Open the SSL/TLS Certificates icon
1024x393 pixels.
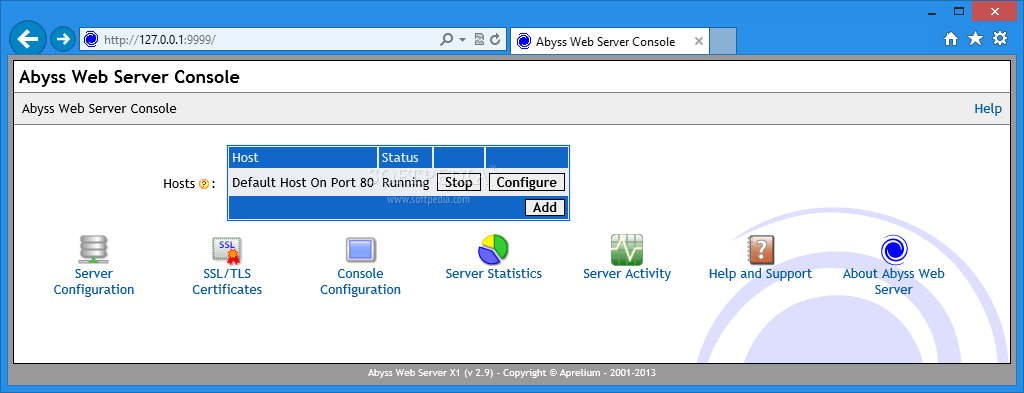[227, 249]
